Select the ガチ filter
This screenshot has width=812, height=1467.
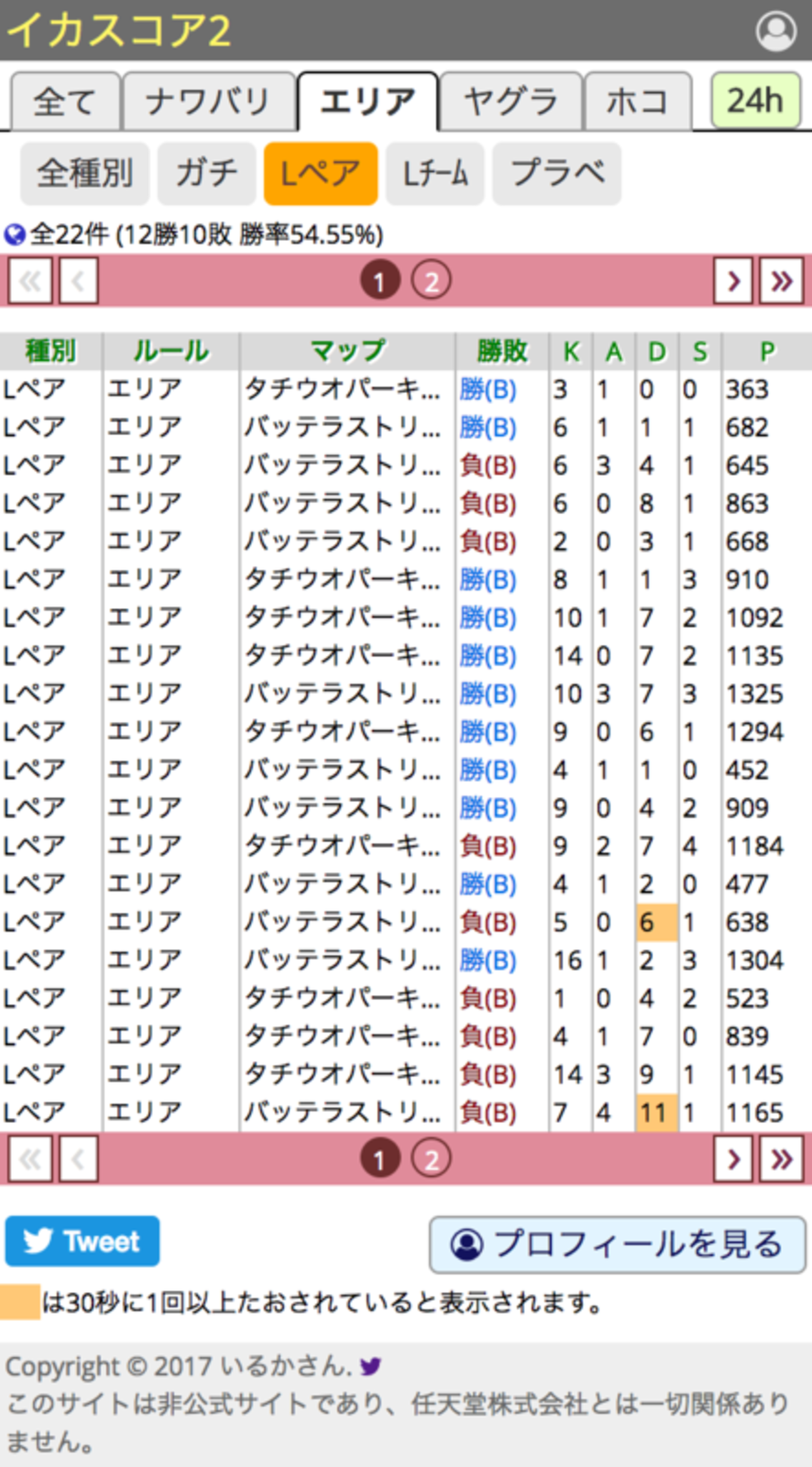[207, 173]
